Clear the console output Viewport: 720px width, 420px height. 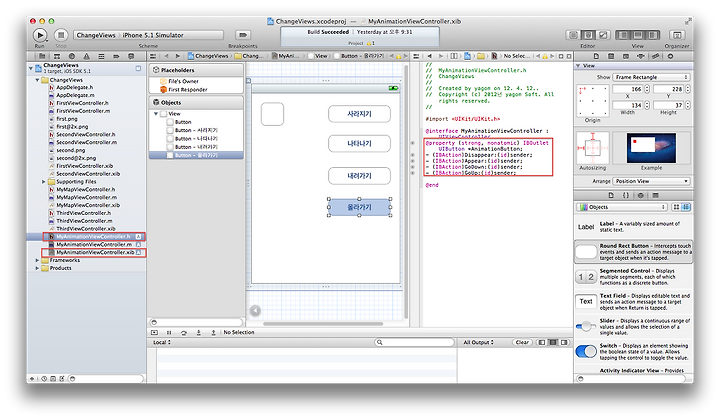522,342
